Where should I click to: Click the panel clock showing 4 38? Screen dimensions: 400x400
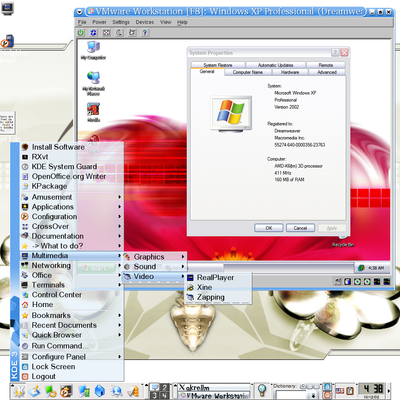tap(372, 388)
